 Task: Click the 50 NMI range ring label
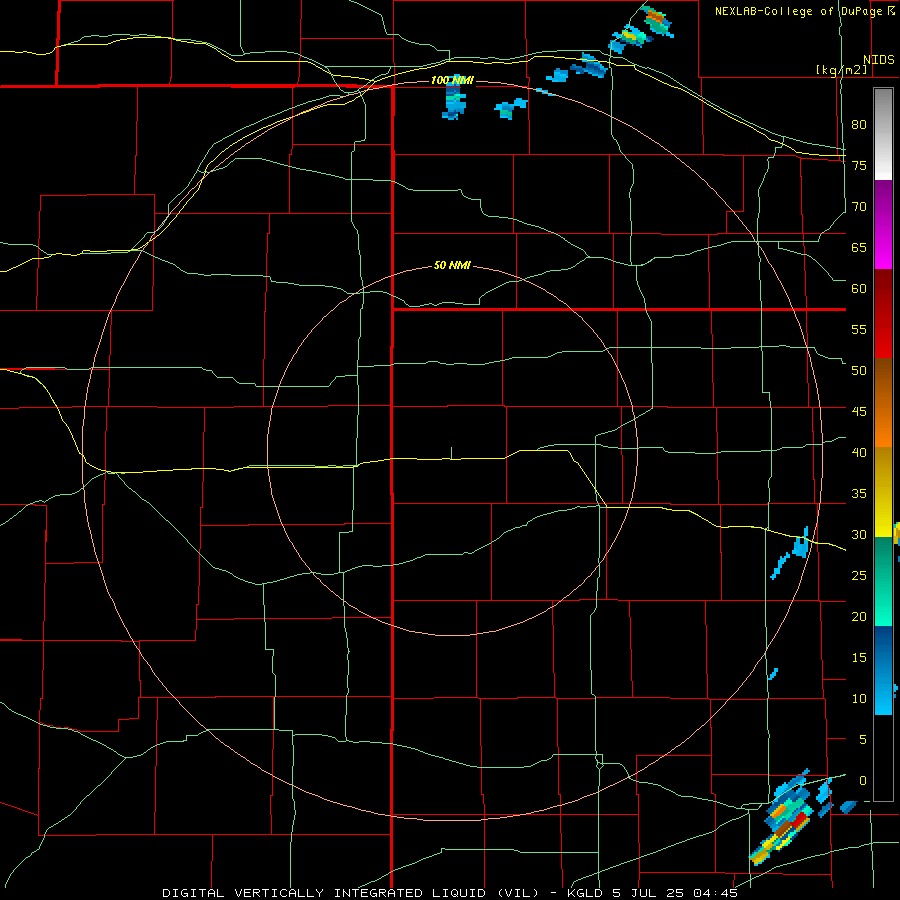tap(452, 265)
